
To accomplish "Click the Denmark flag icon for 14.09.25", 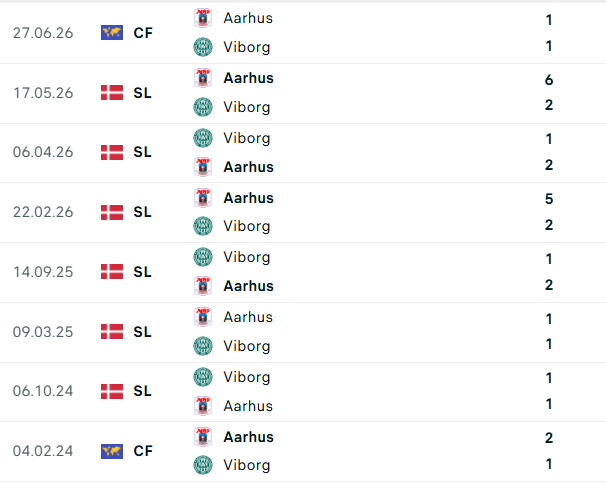I will 112,272.
